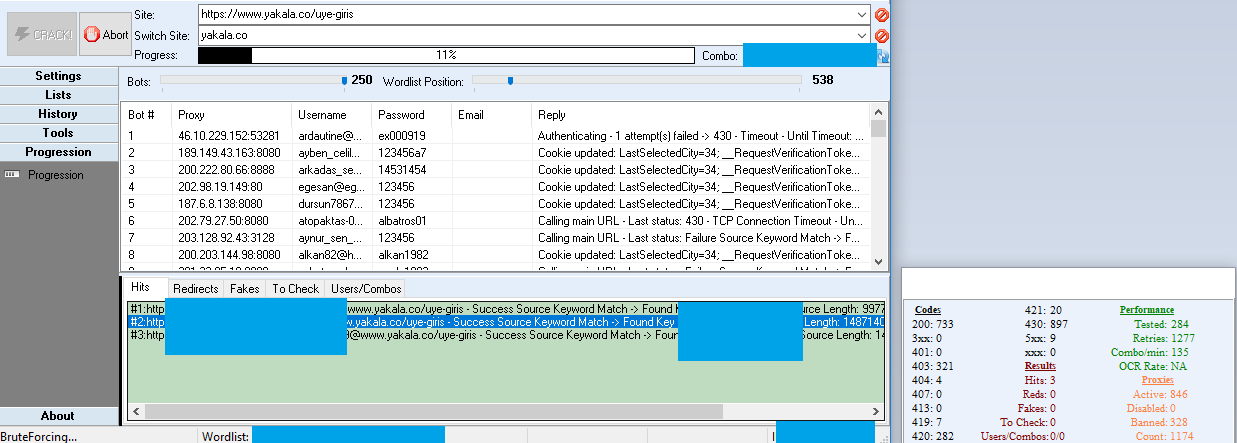This screenshot has height=443, width=1237.
Task: Switch to the Hits tab
Action: (x=140, y=287)
